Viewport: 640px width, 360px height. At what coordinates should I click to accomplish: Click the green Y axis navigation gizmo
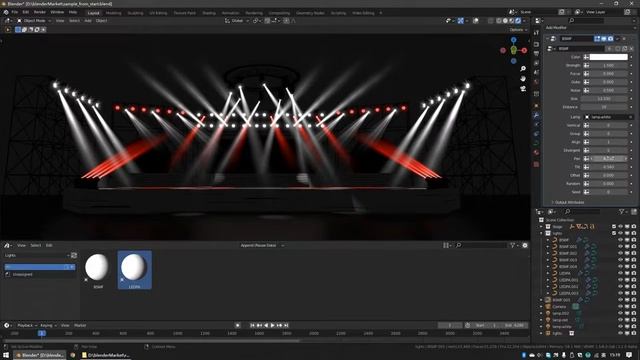[x=513, y=50]
